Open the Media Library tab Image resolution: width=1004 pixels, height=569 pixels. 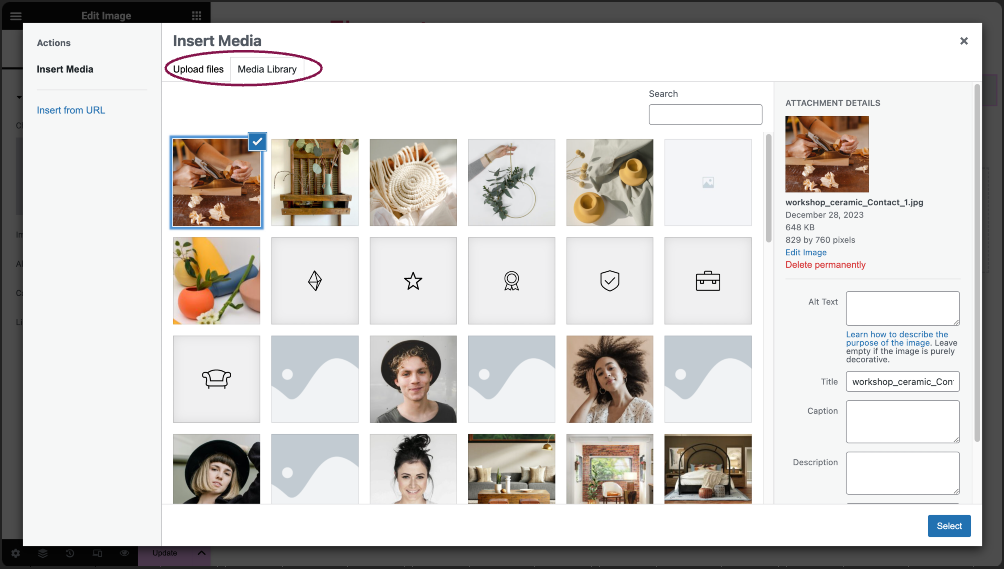tap(267, 69)
